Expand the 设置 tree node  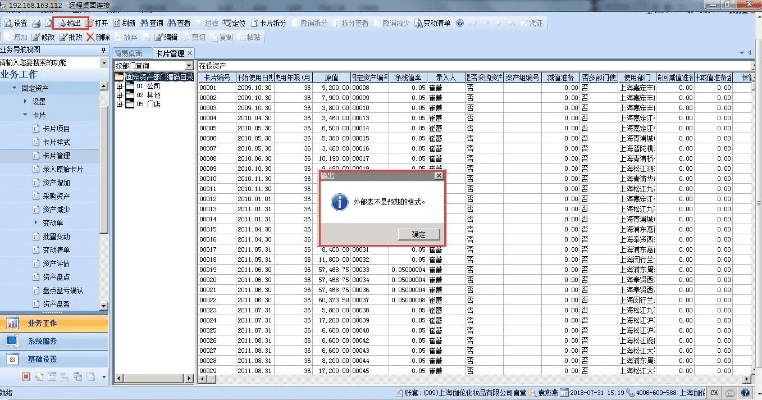25,101
